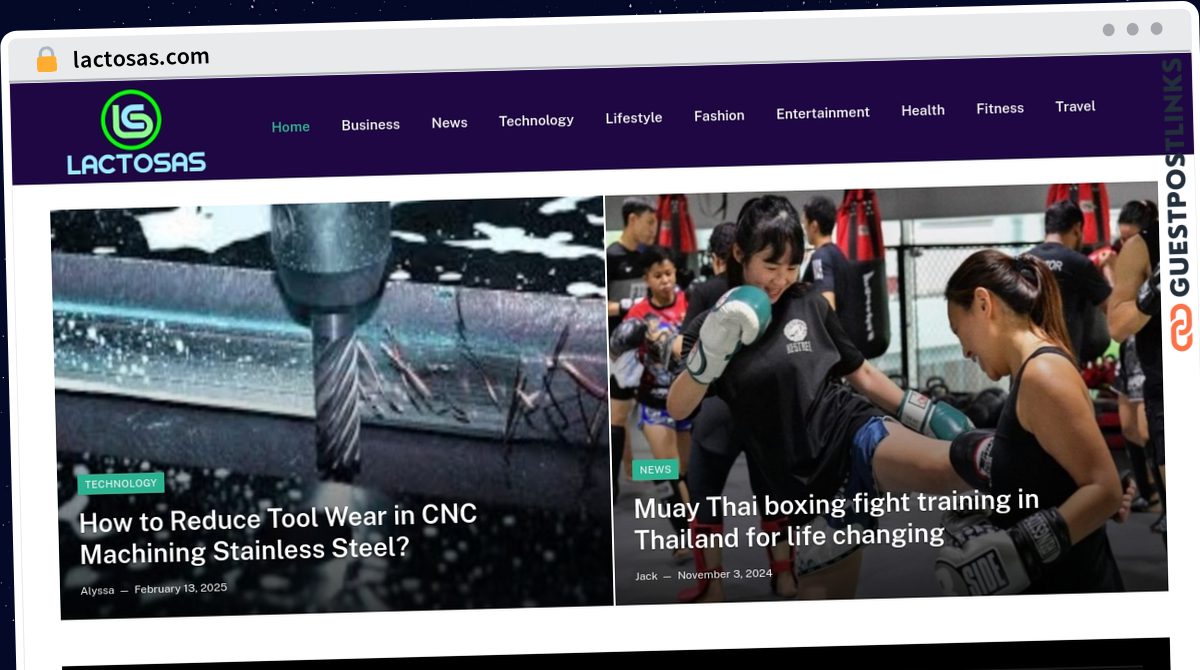This screenshot has width=1200, height=670.
Task: Open the Muay Thai boxing training article
Action: pos(837,519)
